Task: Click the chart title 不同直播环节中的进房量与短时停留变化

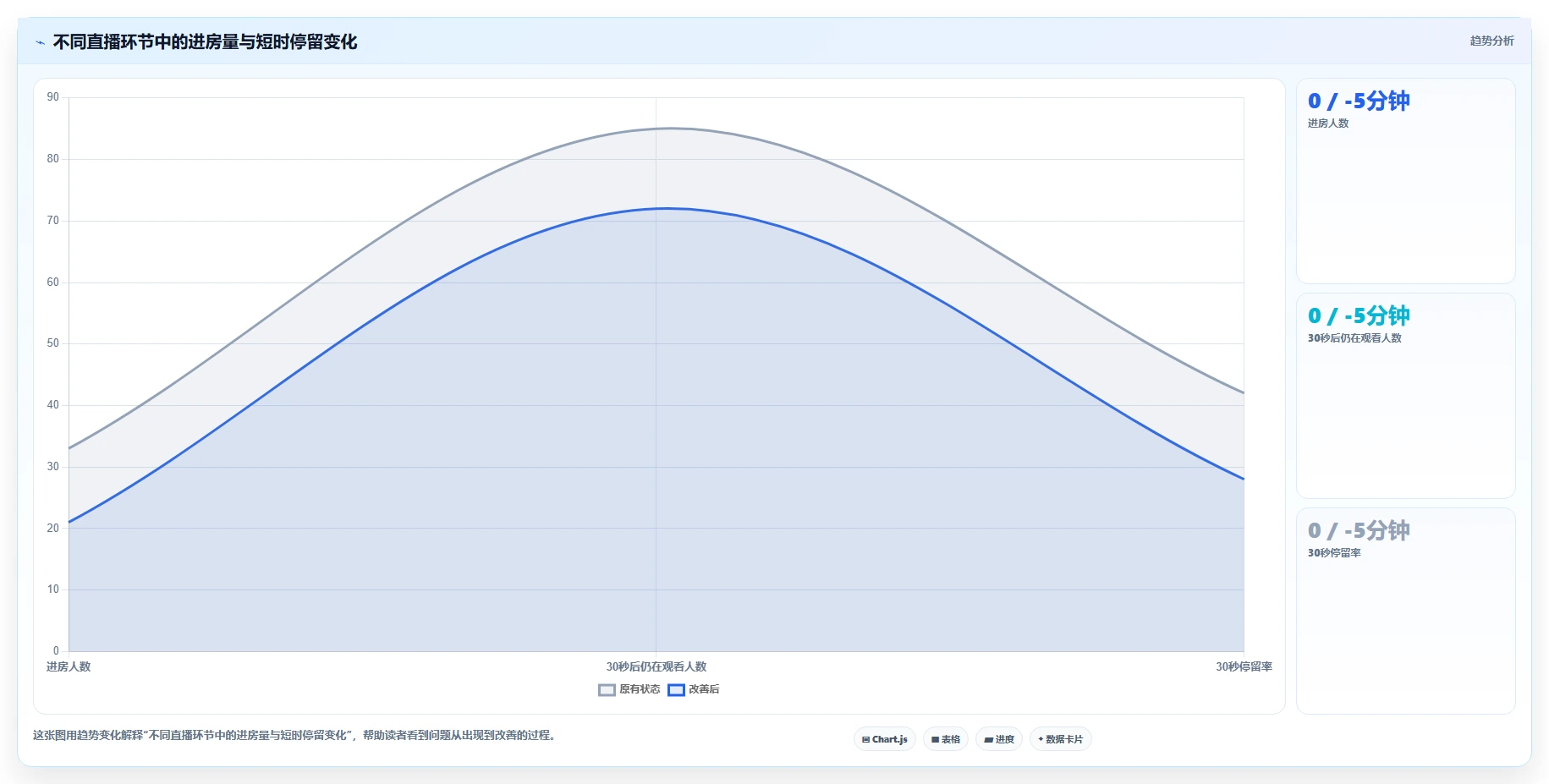Action: tap(205, 41)
